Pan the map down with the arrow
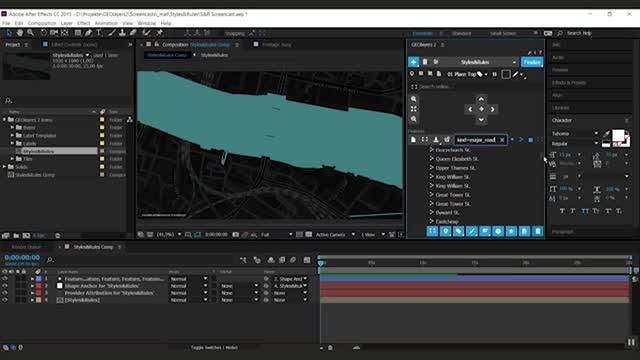The height and width of the screenshot is (360, 640). click(x=481, y=120)
